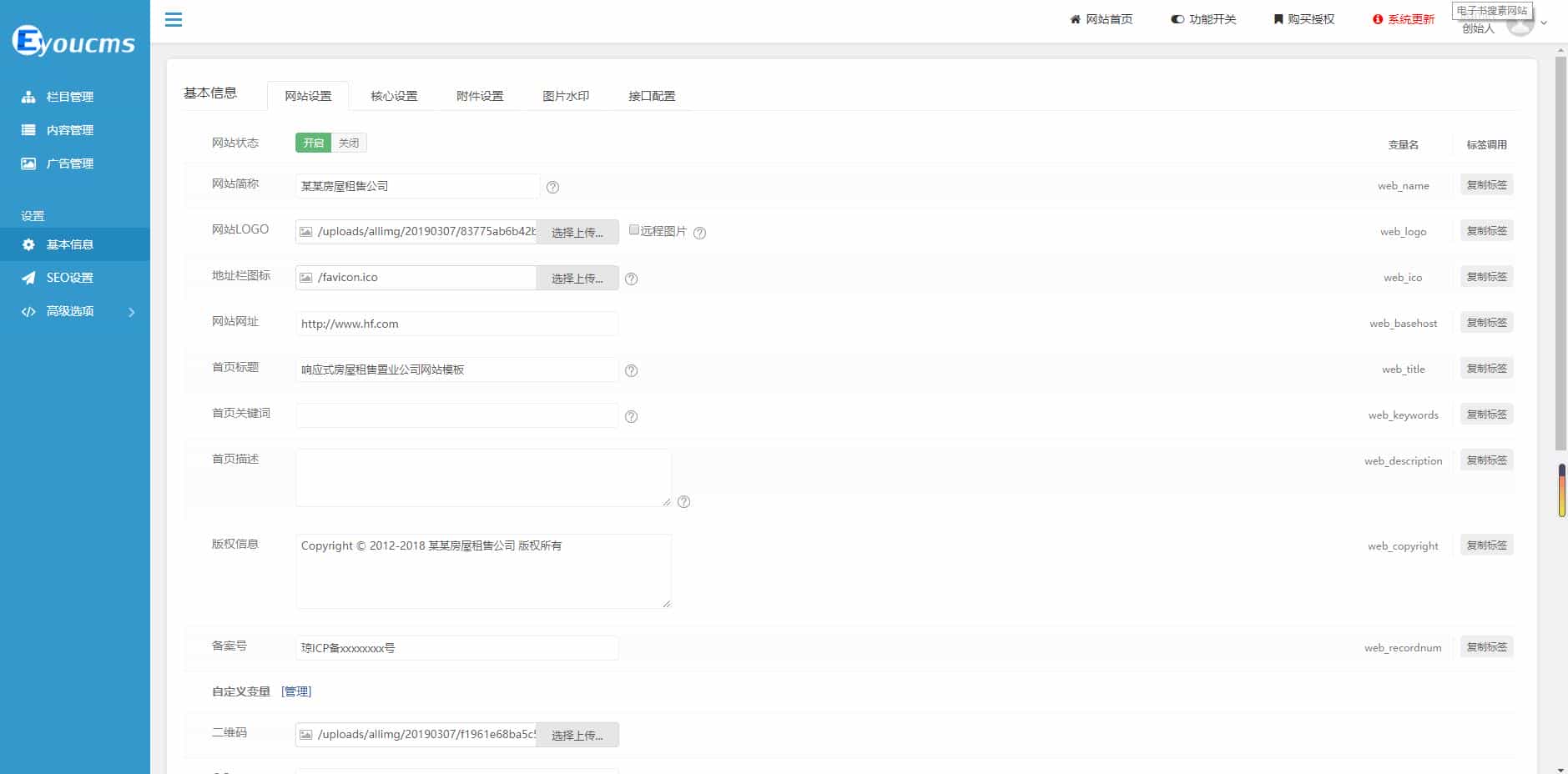This screenshot has width=1568, height=774.
Task: Click the web_copyright variable name
Action: [x=1403, y=546]
